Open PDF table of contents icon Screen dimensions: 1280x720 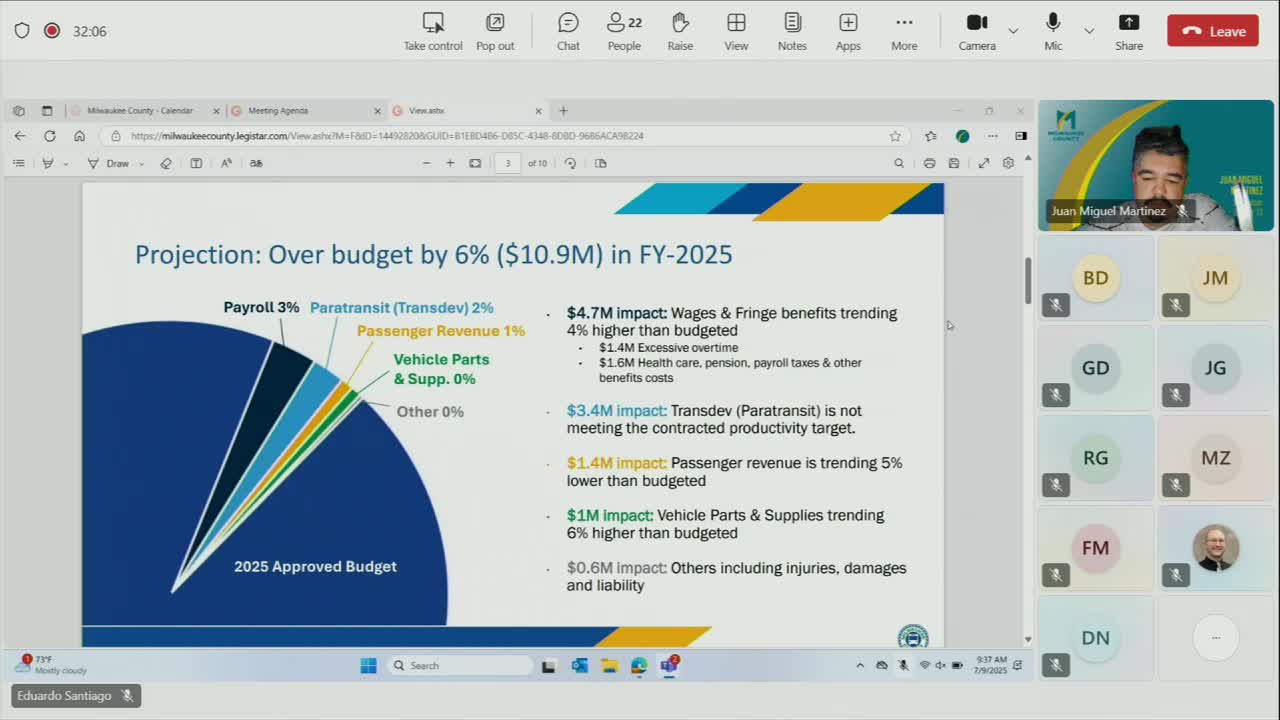tap(18, 163)
